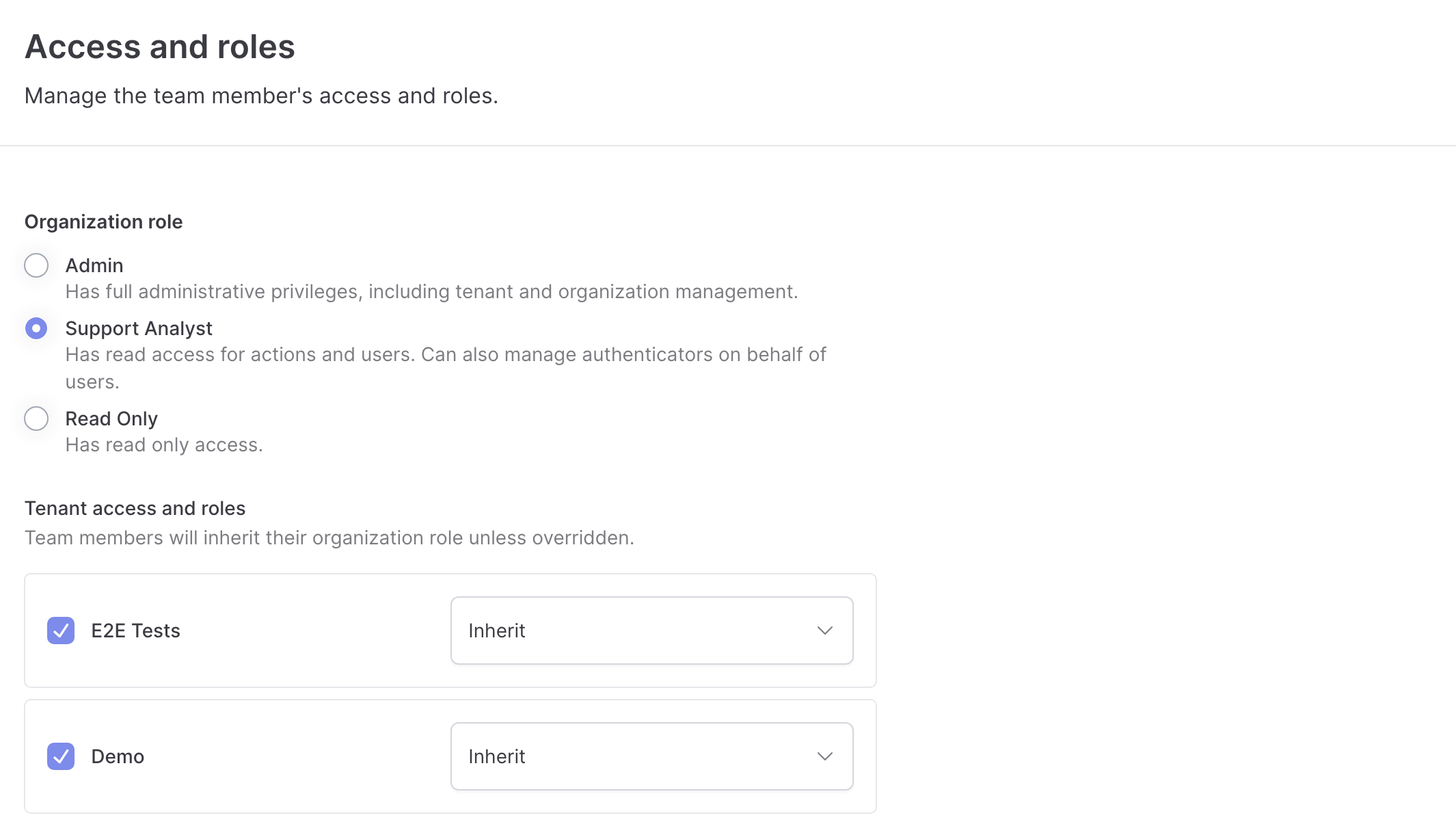1456x822 pixels.
Task: Open the Demo role dropdown
Action: (652, 756)
